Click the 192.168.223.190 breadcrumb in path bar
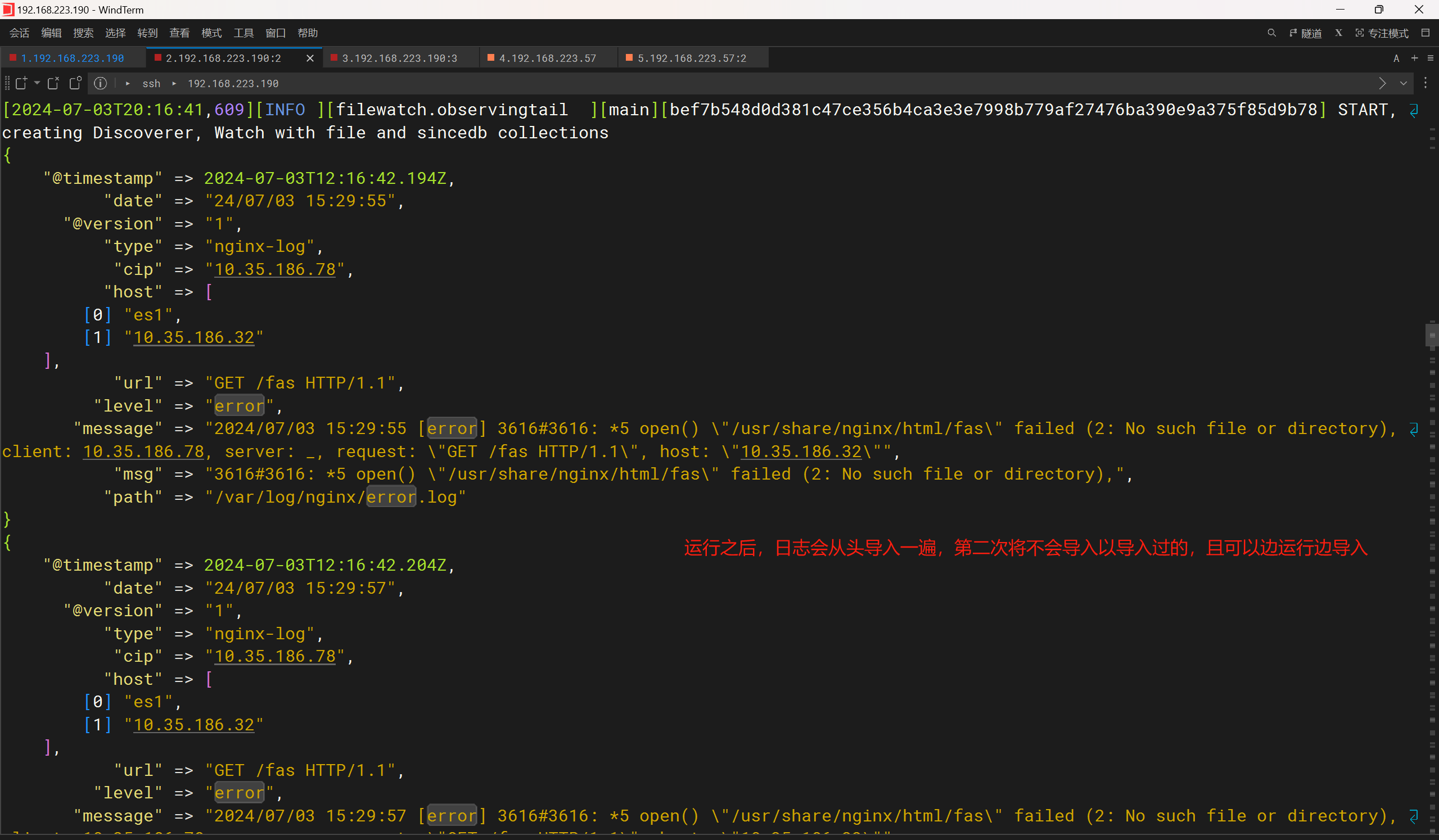The image size is (1439, 840). click(x=233, y=83)
